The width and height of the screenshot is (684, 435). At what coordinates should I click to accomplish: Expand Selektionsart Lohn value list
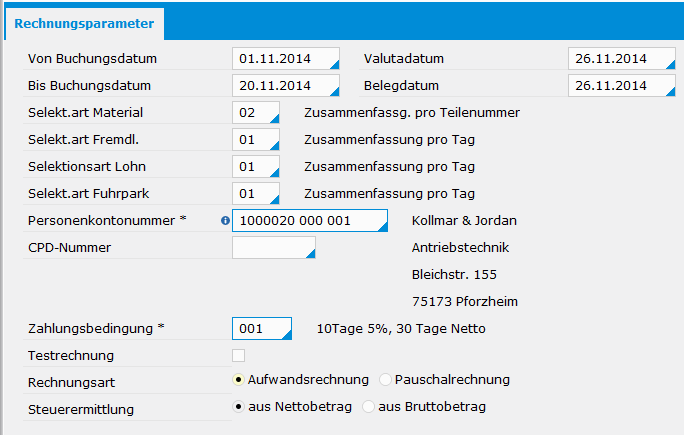click(x=274, y=173)
